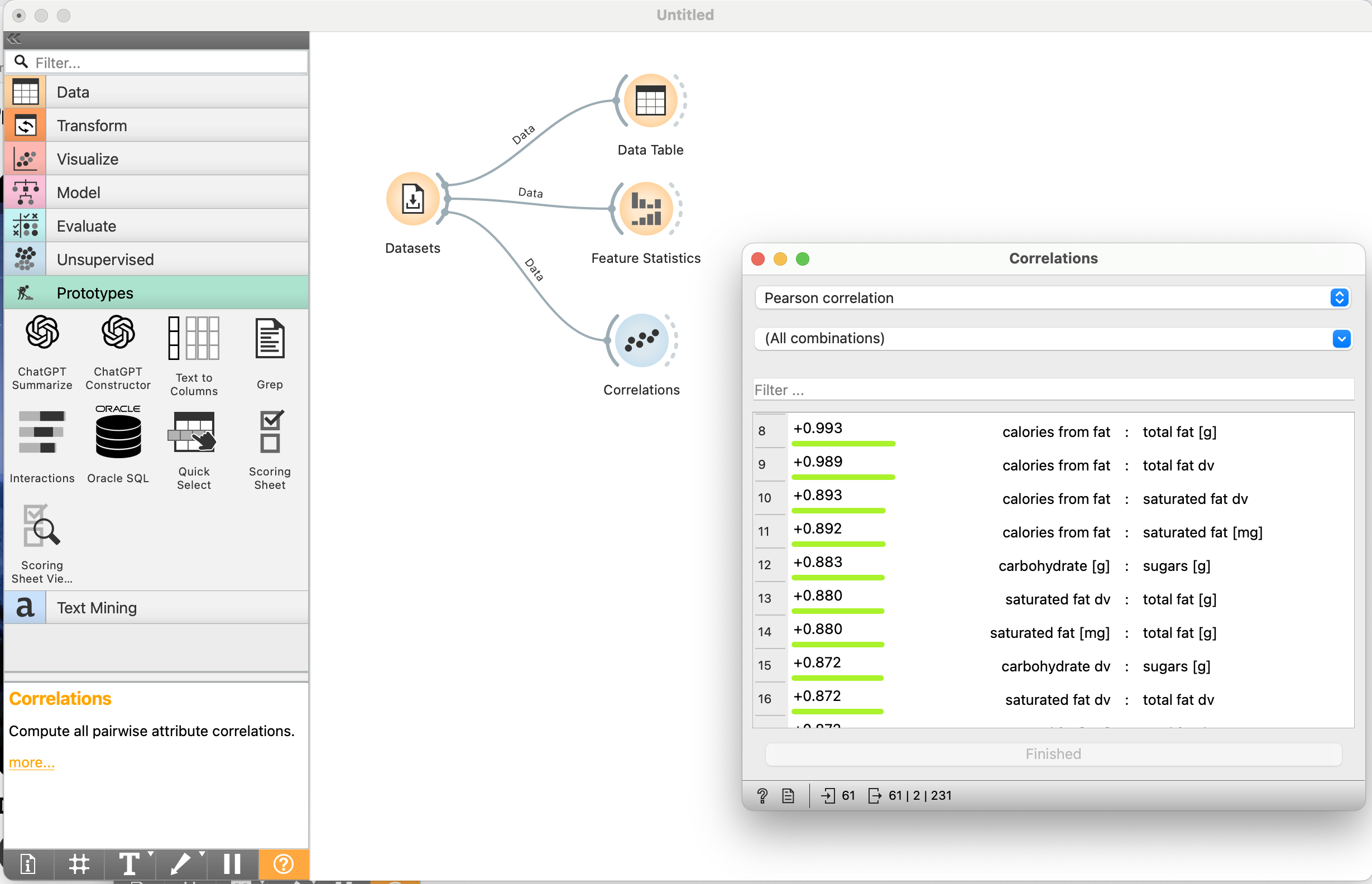Viewport: 1372px width, 884px height.
Task: Open workflow info with the document icon
Action: click(x=27, y=864)
